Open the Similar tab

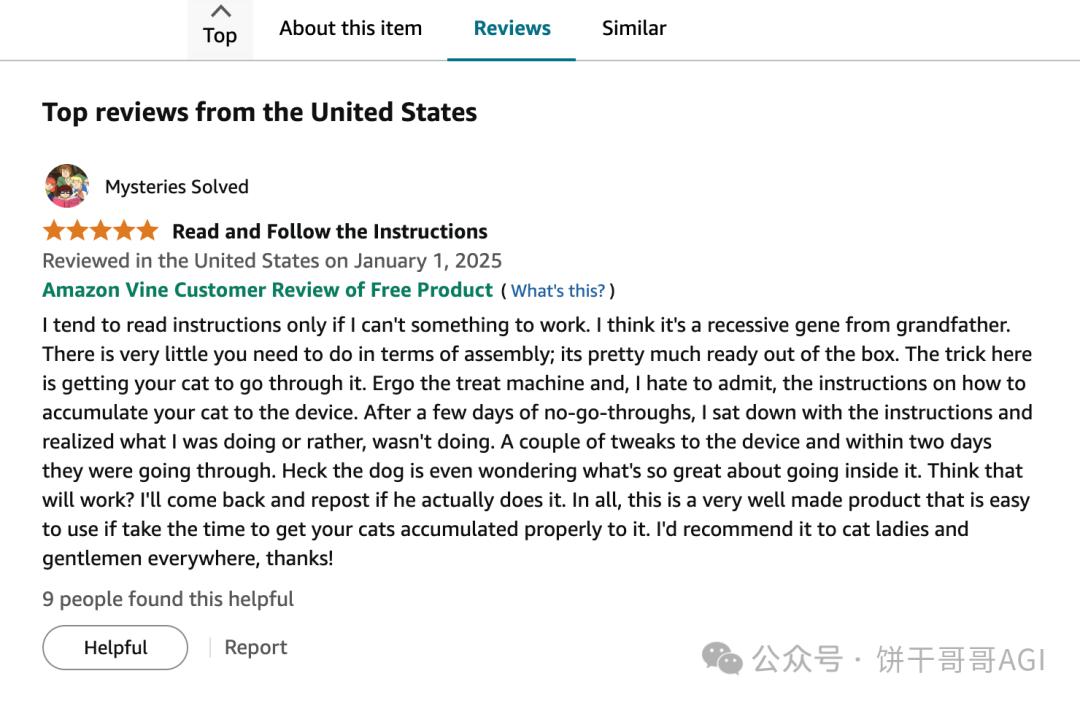point(633,28)
